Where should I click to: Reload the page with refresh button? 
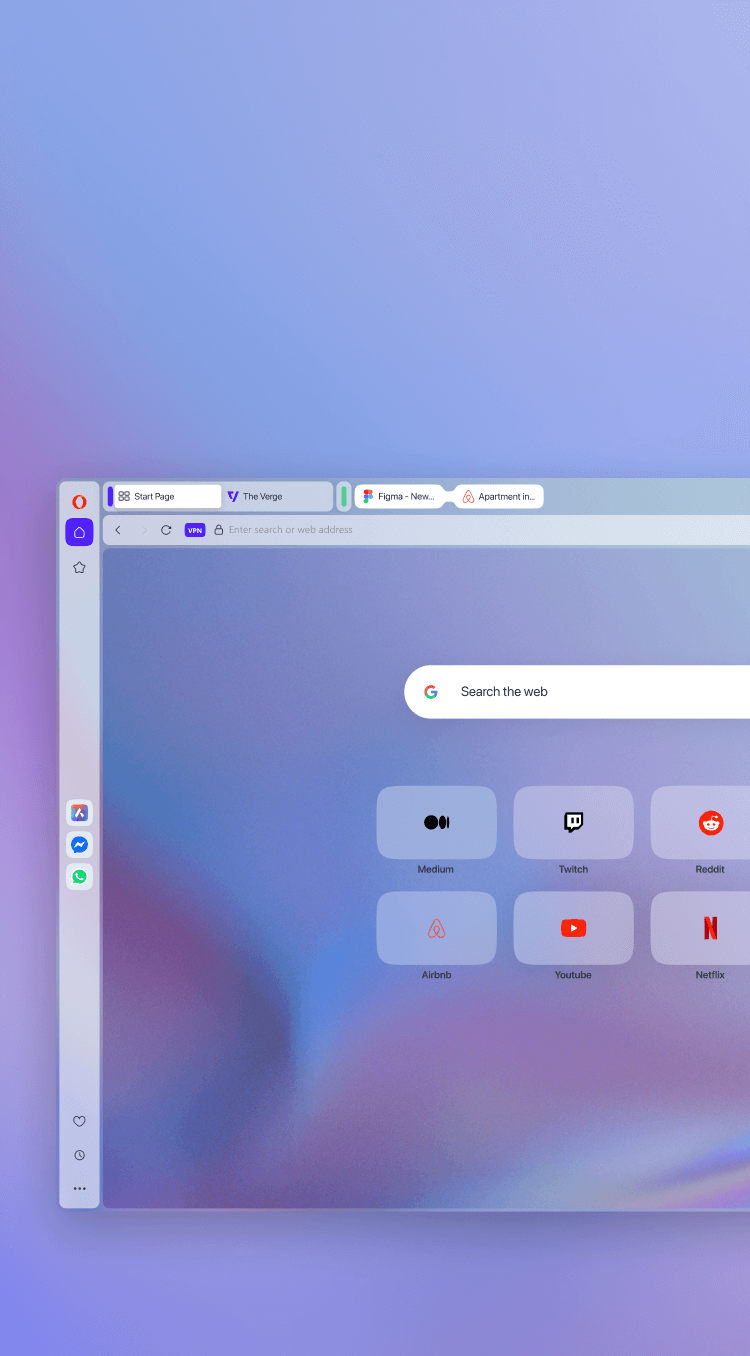(166, 530)
